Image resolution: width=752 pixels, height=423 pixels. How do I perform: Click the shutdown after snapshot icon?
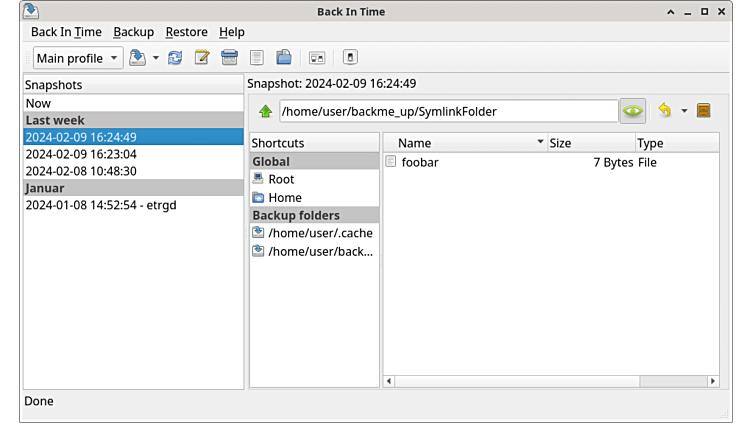[x=350, y=58]
